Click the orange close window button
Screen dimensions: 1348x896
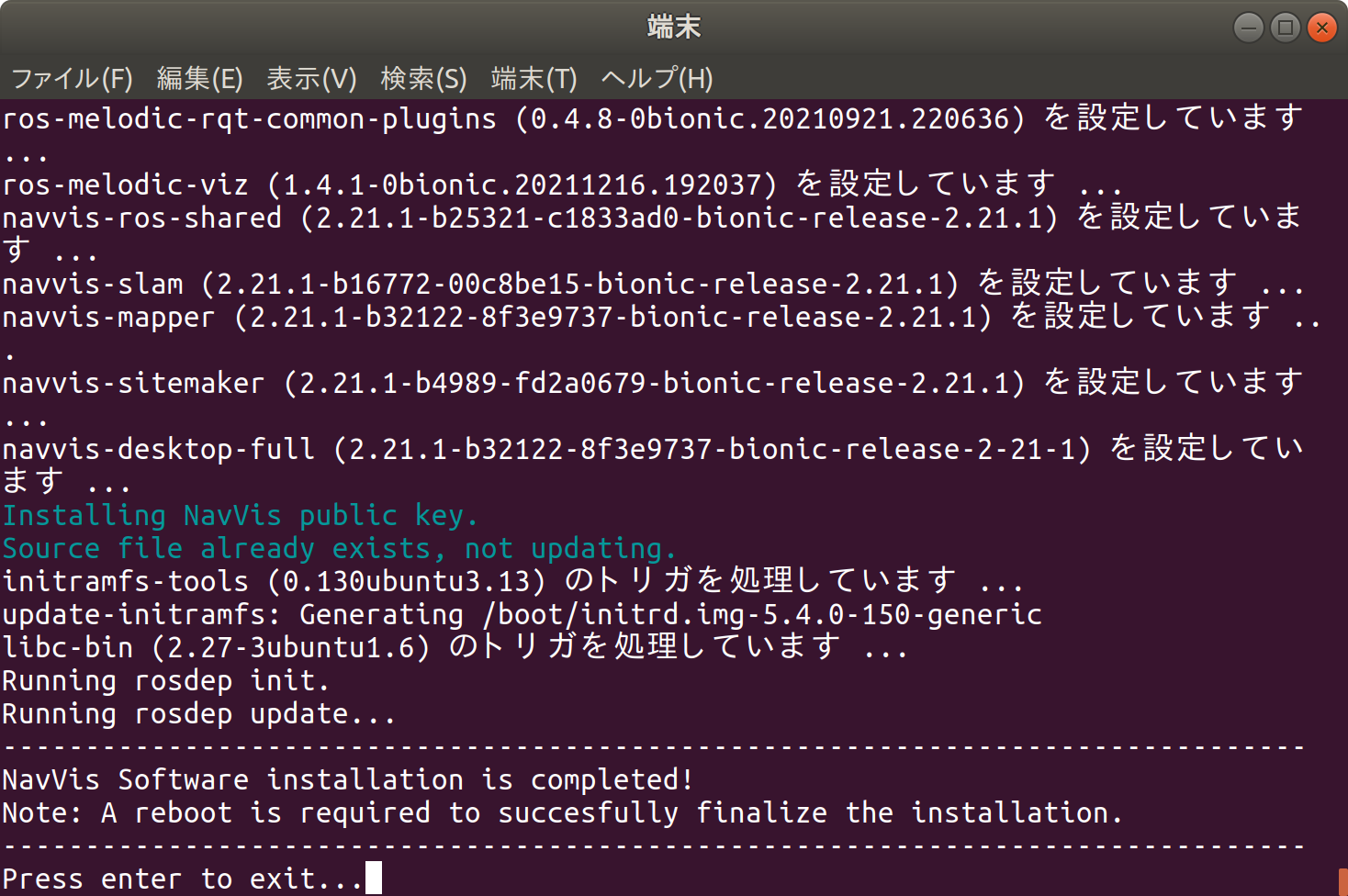1321,28
